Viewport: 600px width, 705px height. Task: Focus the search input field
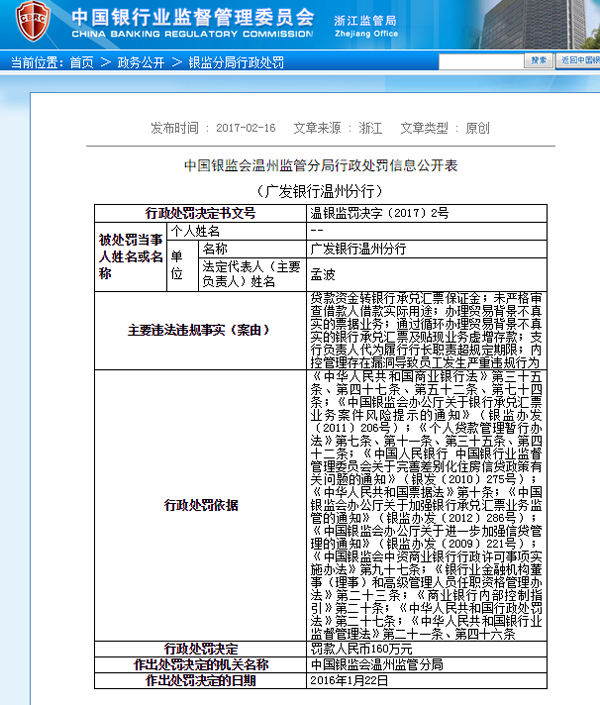pyautogui.click(x=481, y=62)
